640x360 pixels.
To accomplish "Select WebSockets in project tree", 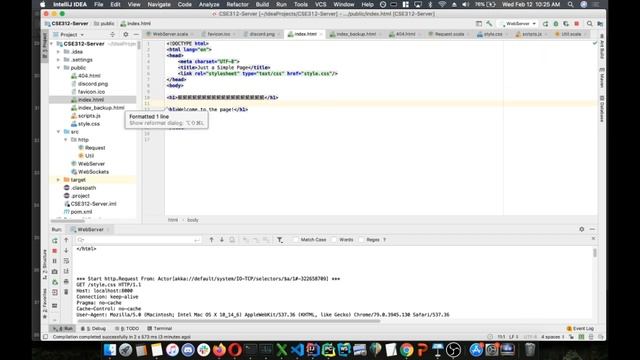I will tap(93, 172).
